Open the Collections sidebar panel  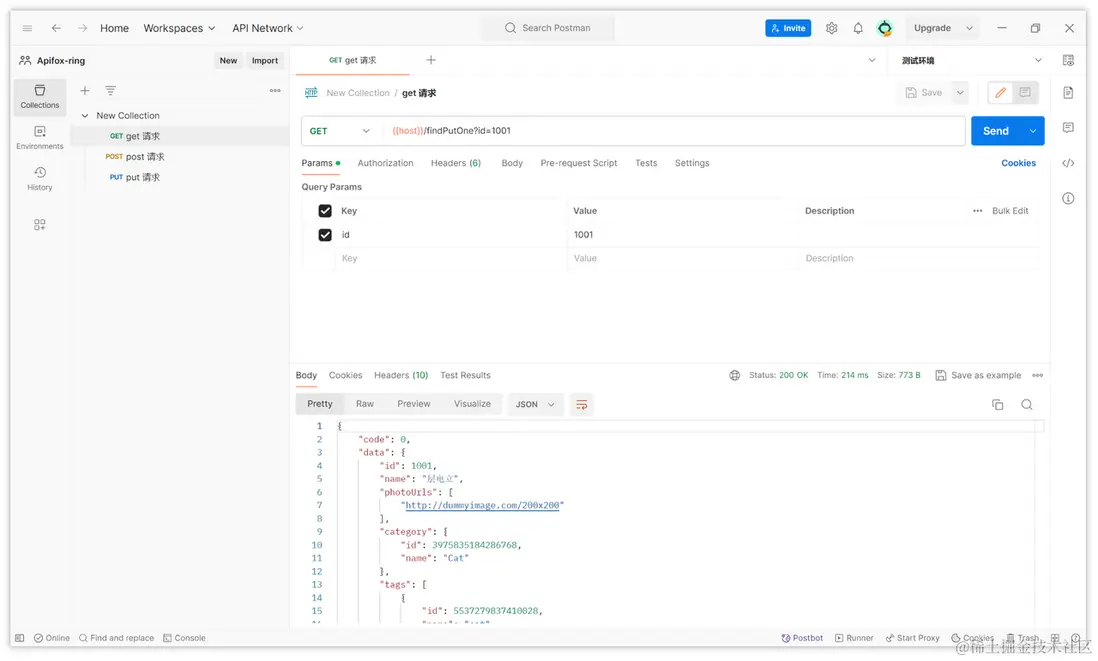pos(40,96)
